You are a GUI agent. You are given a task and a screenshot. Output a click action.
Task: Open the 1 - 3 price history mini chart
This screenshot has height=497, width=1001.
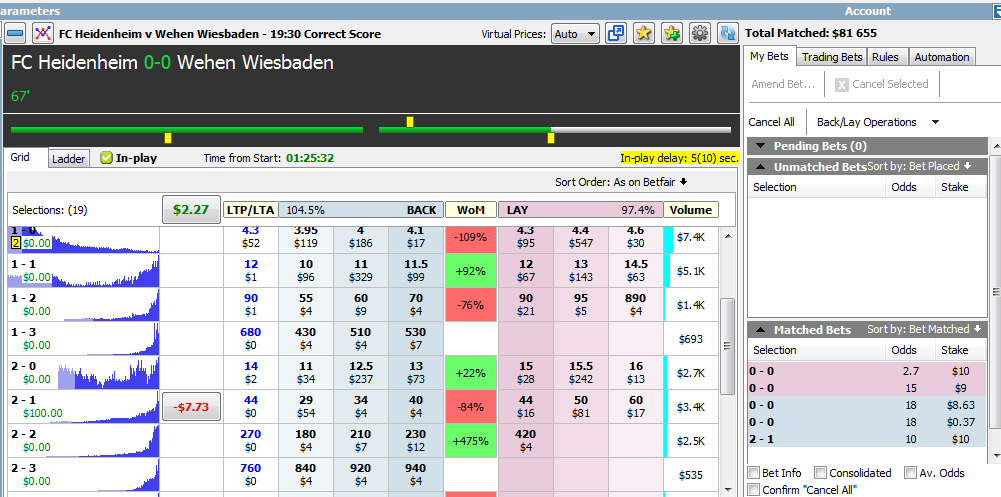pos(83,339)
